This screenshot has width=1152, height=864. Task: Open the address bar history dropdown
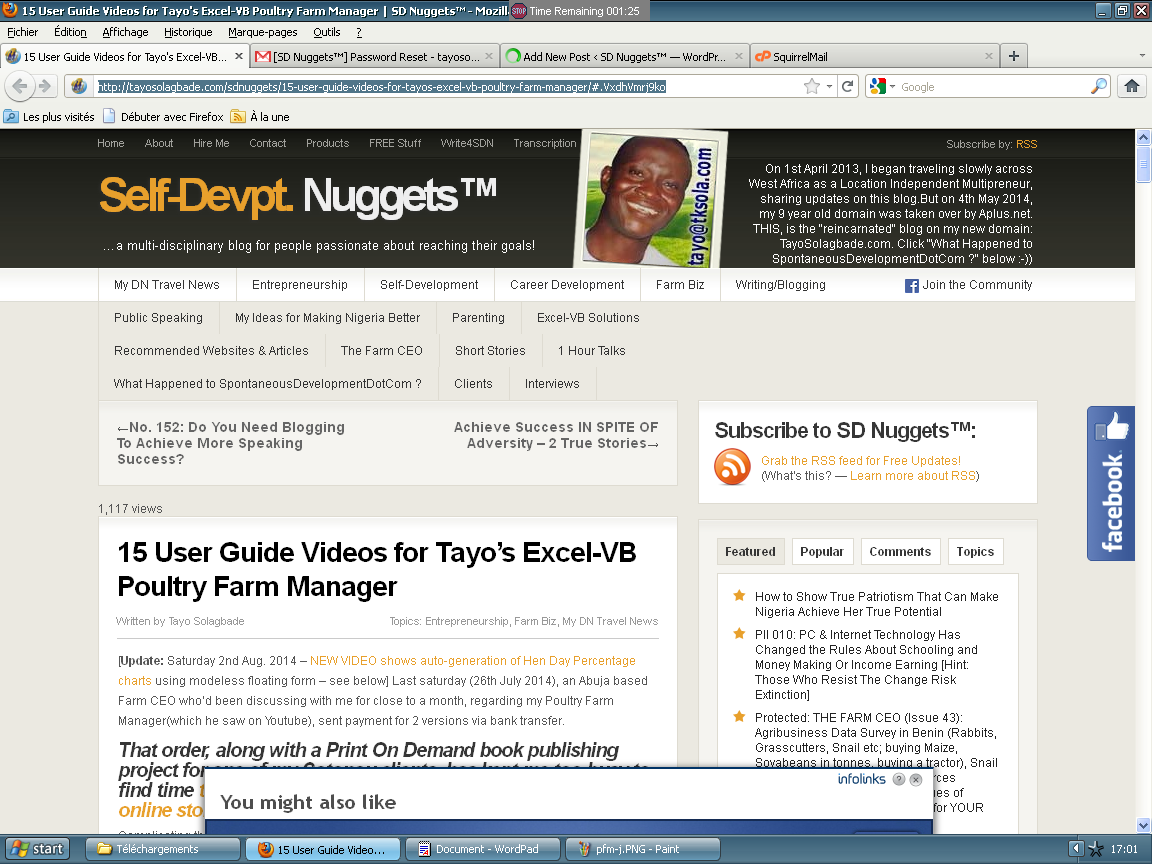tap(829, 87)
